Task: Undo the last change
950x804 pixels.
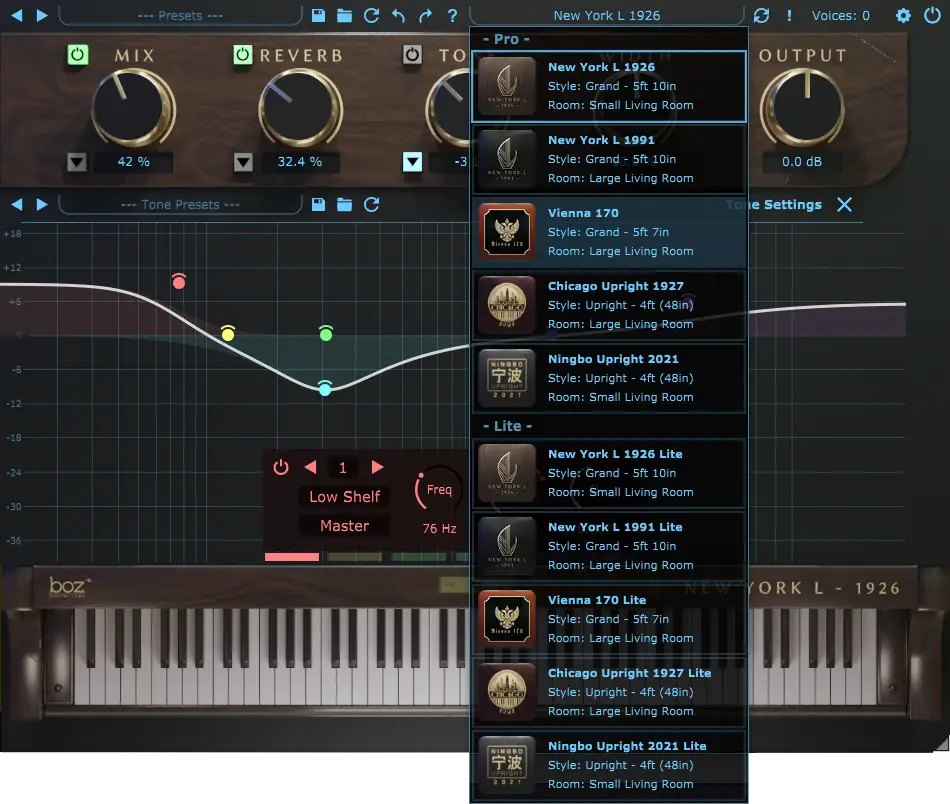Action: 398,16
